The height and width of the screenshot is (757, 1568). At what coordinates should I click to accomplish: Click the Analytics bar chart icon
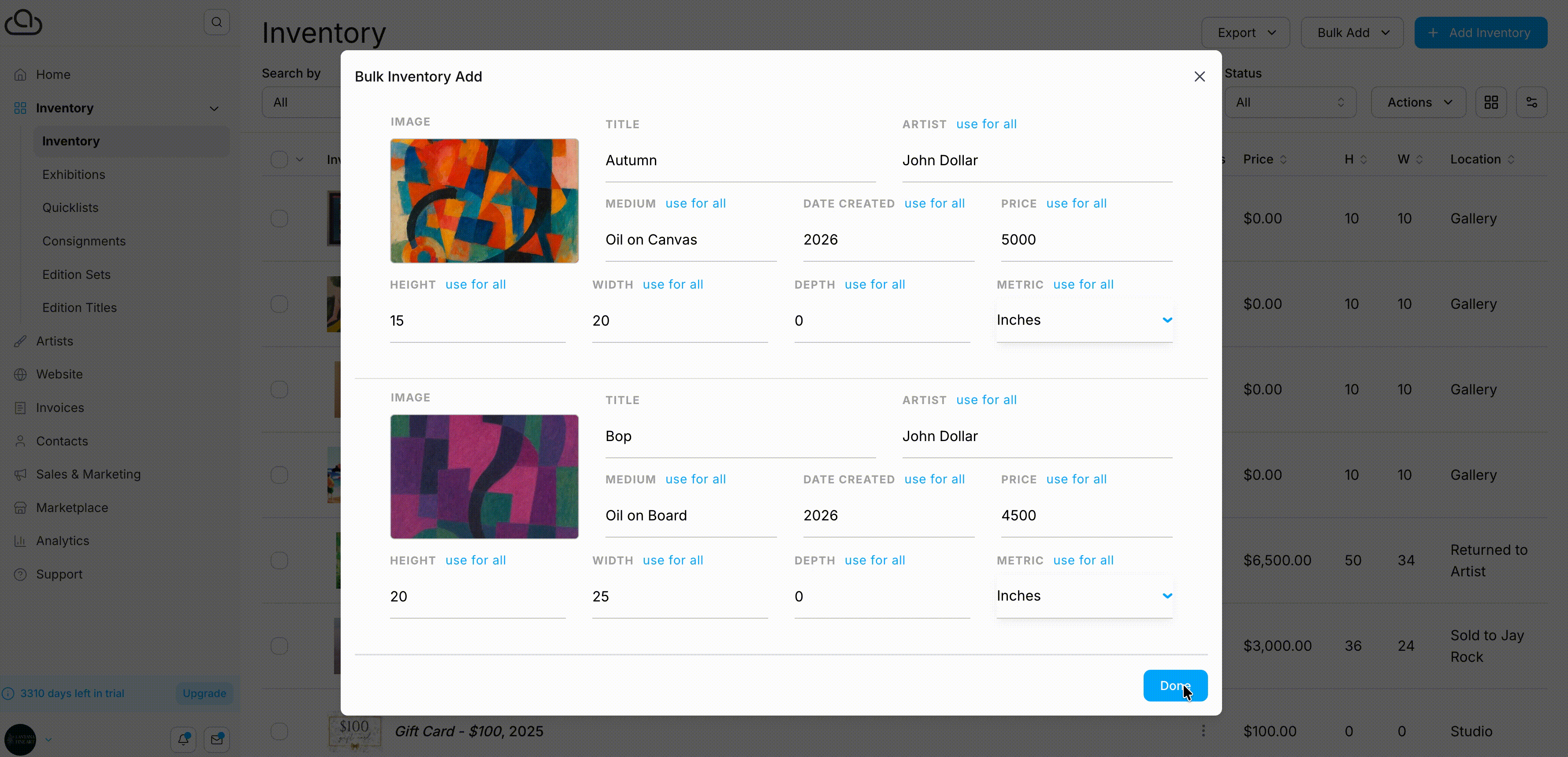[20, 541]
